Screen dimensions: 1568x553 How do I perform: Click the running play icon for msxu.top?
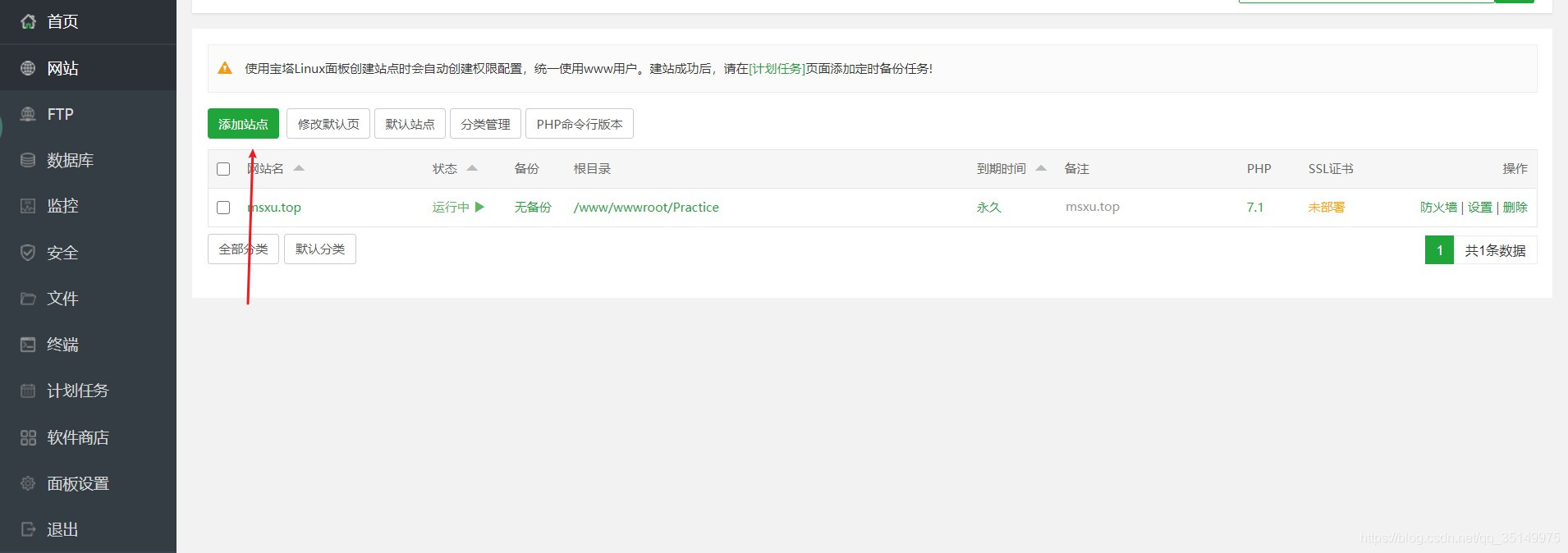click(479, 207)
